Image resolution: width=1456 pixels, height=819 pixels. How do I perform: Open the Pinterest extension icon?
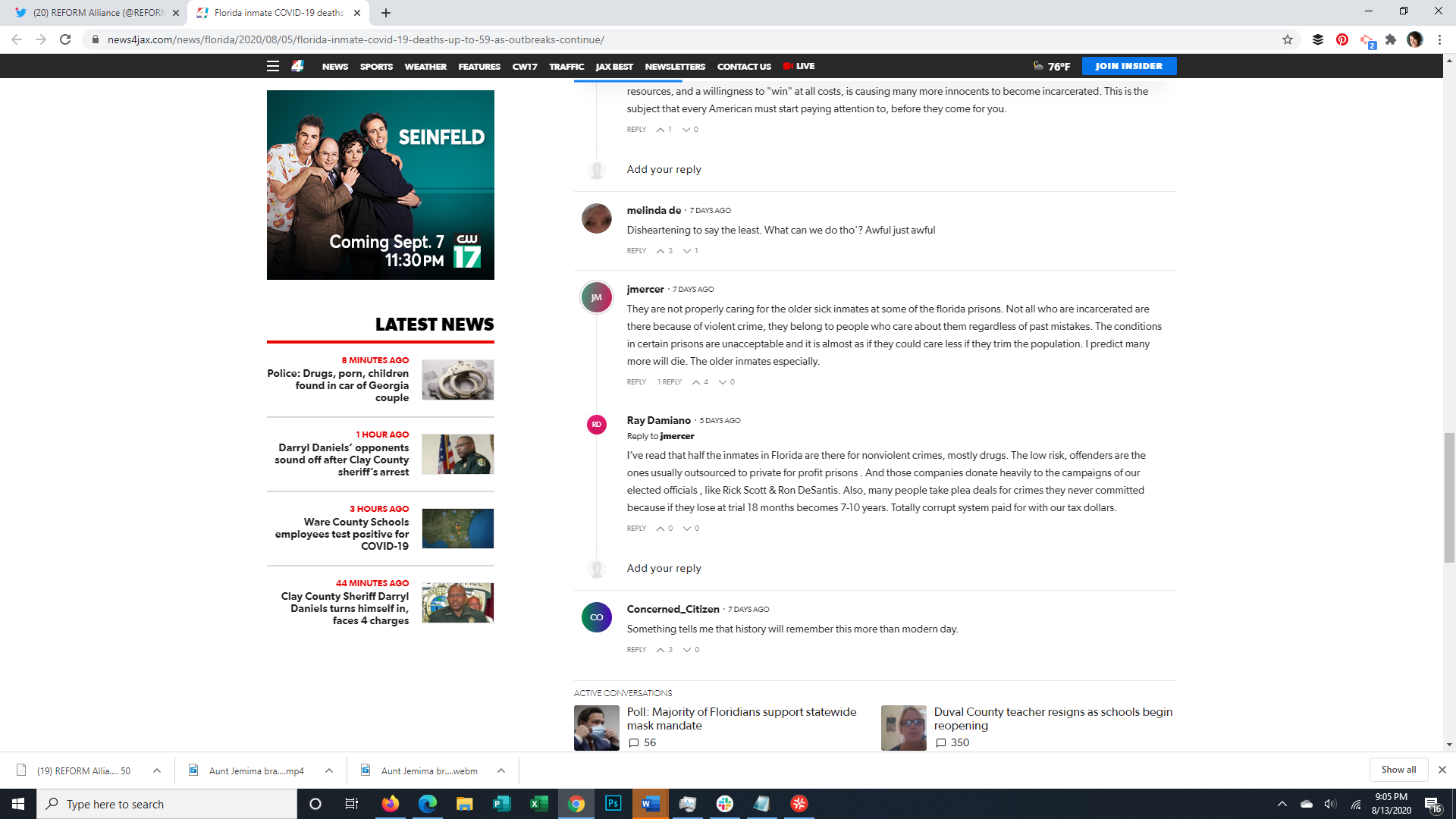coord(1341,39)
